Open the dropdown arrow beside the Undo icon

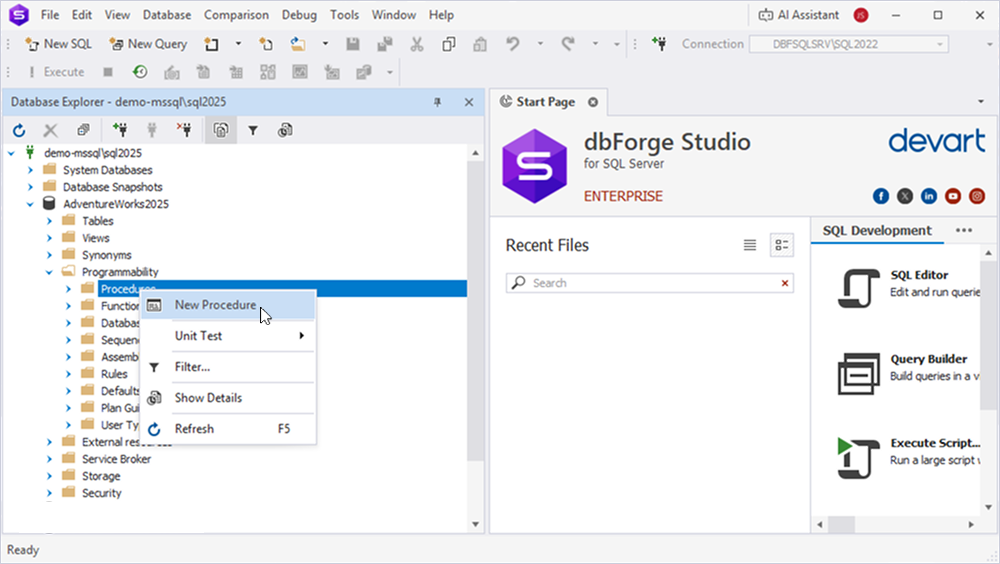coord(540,44)
